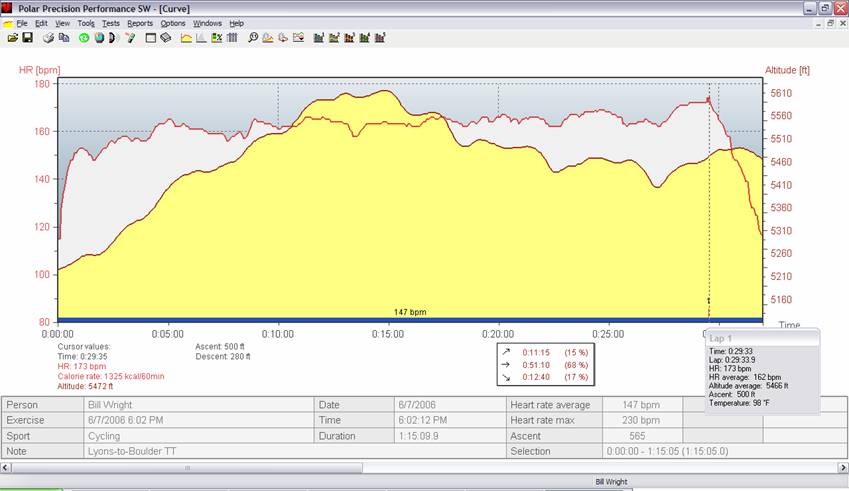This screenshot has height=491, width=849.
Task: Open the Reports menu
Action: (140, 24)
